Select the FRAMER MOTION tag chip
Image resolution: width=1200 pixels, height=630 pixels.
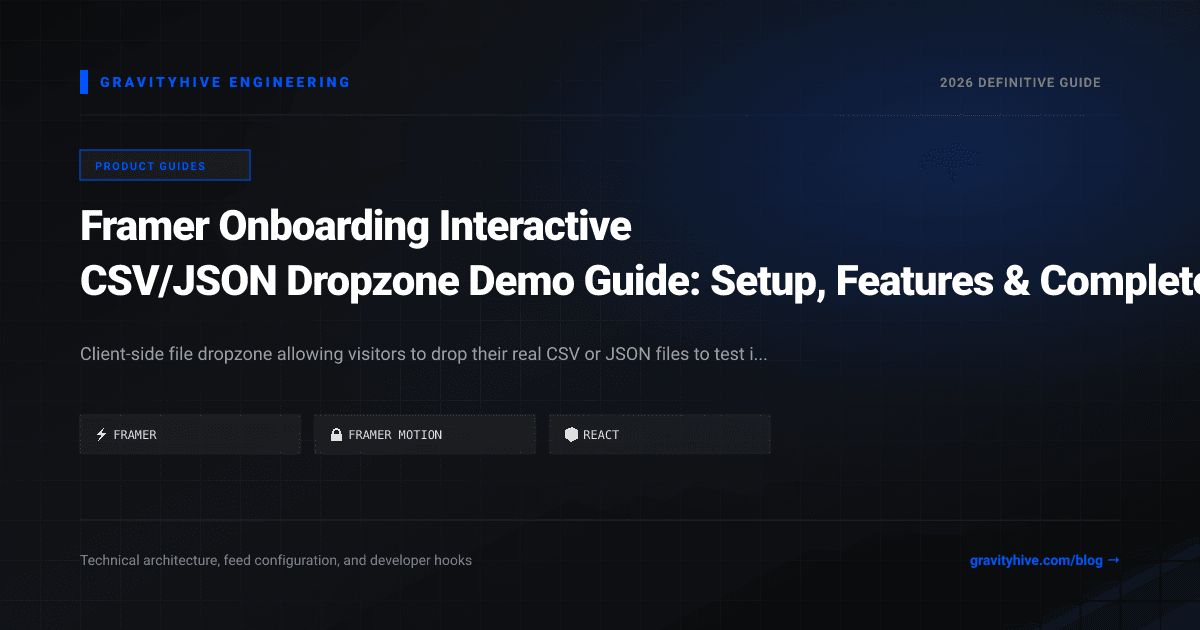425,434
